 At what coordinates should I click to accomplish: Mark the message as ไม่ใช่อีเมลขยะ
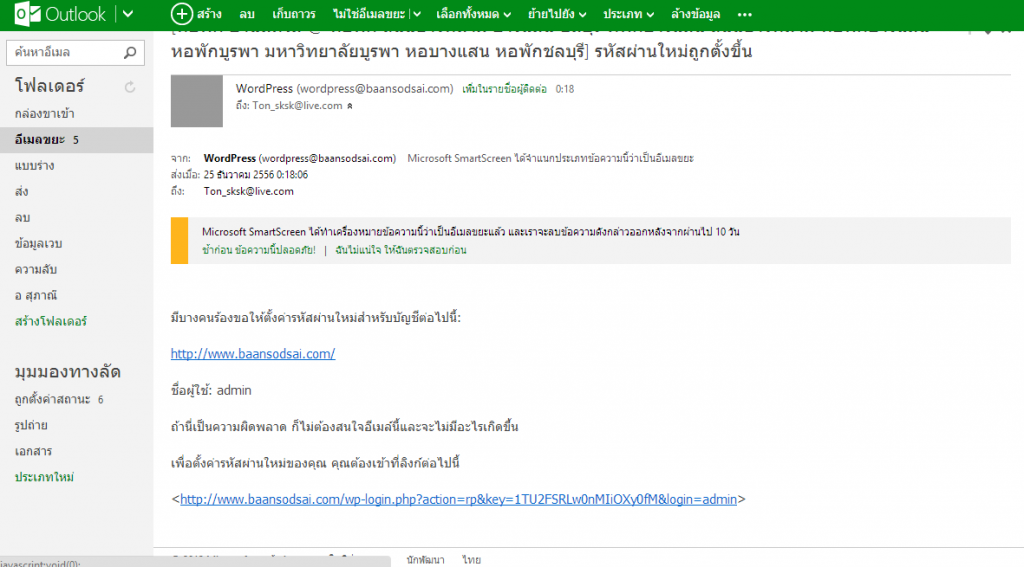click(369, 14)
